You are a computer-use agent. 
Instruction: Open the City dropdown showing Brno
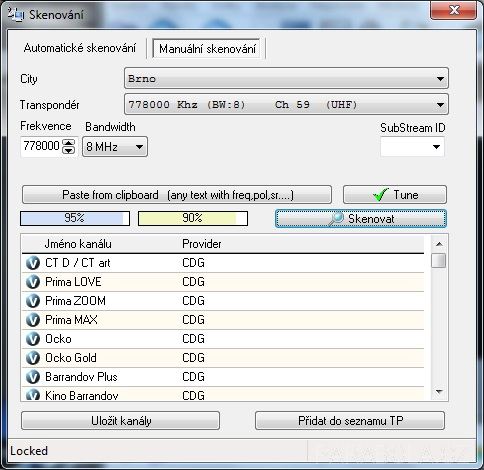286,79
